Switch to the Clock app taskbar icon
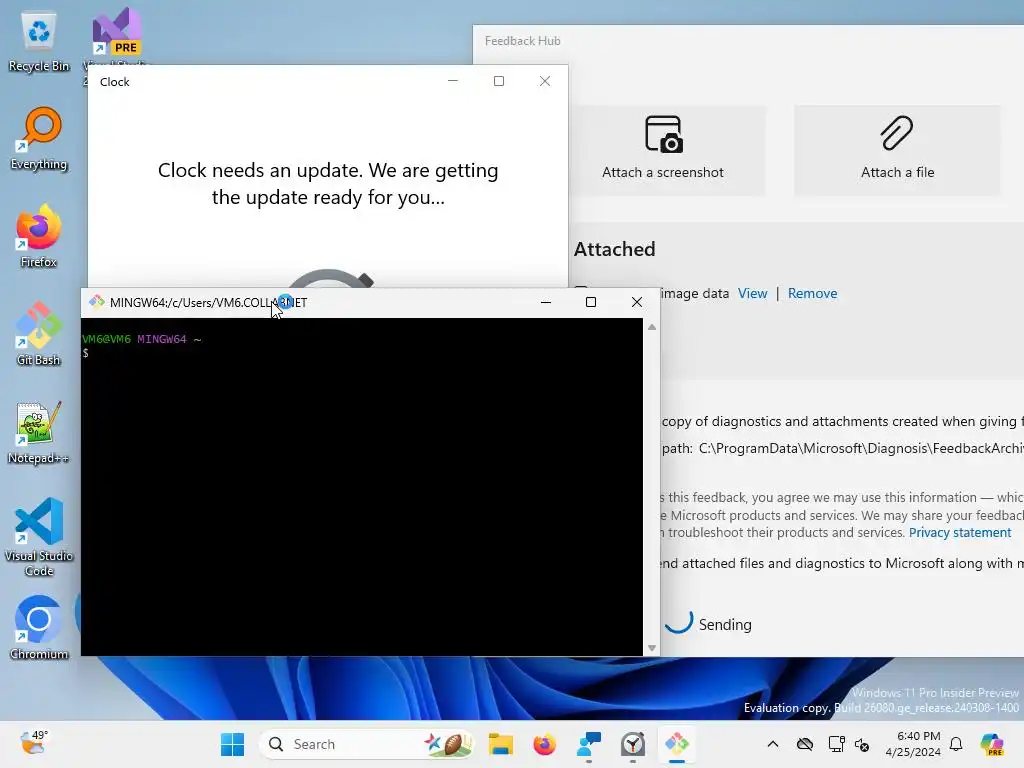Image resolution: width=1024 pixels, height=768 pixels. tap(633, 744)
